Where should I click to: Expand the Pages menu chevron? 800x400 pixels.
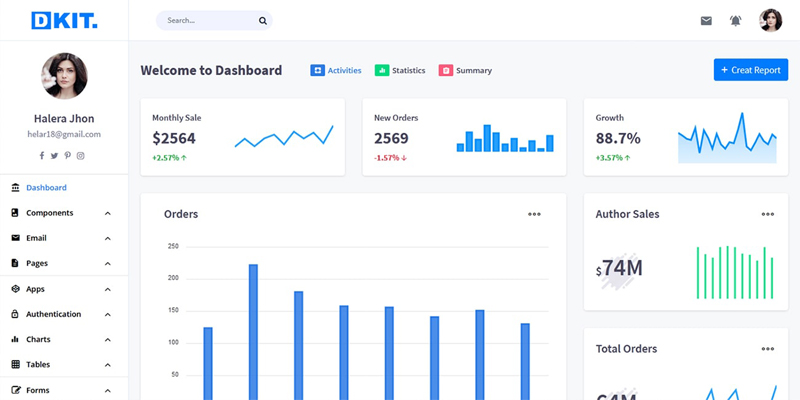108,264
